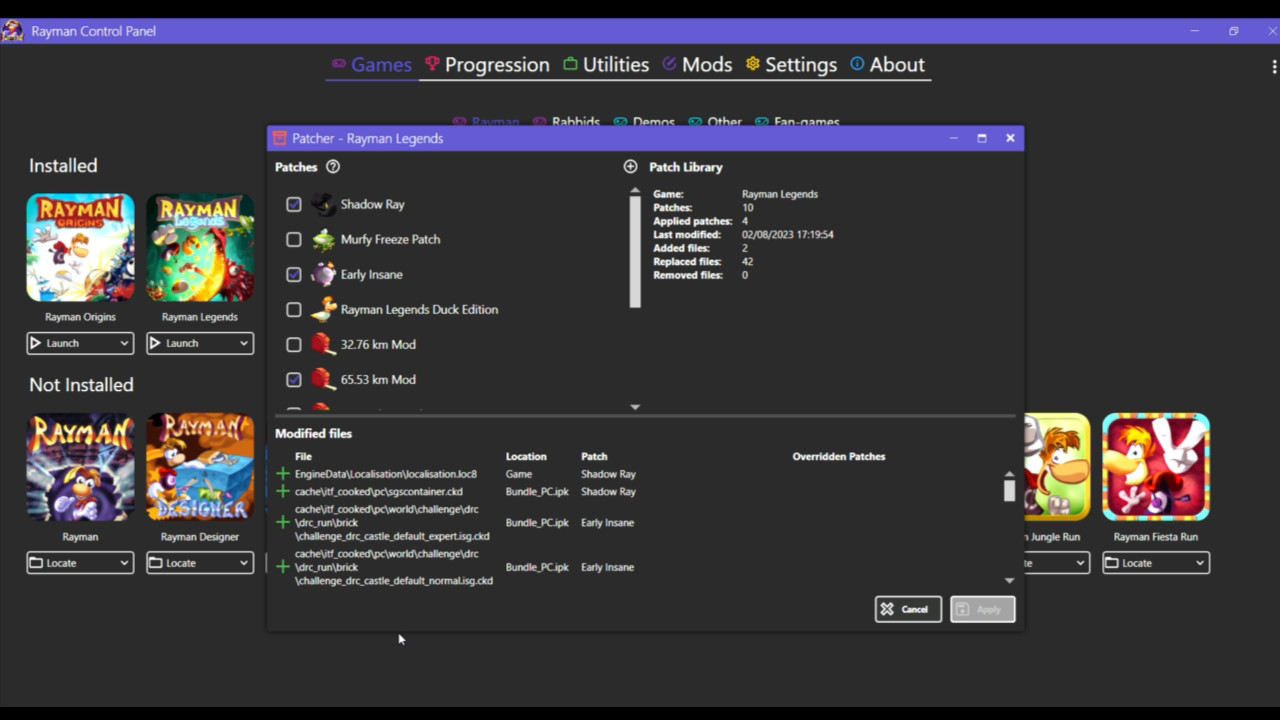Expand the Rayman Designer Locate dropdown
The image size is (1280, 720).
tap(243, 563)
